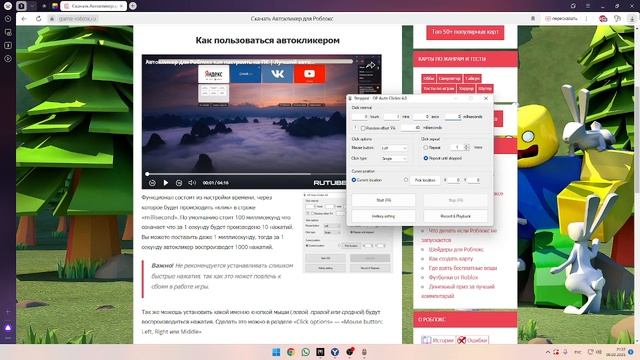Click the repeat count stepper arrows
The image size is (640, 360).
(x=467, y=147)
